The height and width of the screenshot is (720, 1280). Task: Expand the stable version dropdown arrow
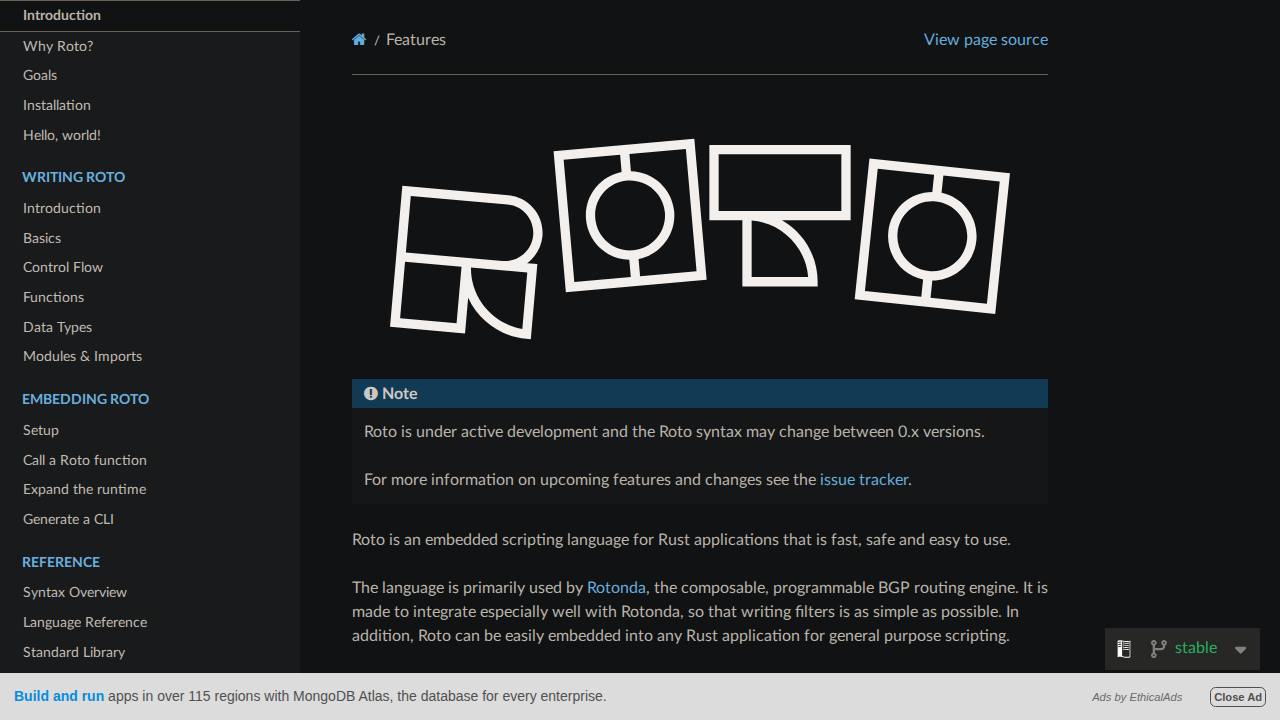pos(1240,650)
